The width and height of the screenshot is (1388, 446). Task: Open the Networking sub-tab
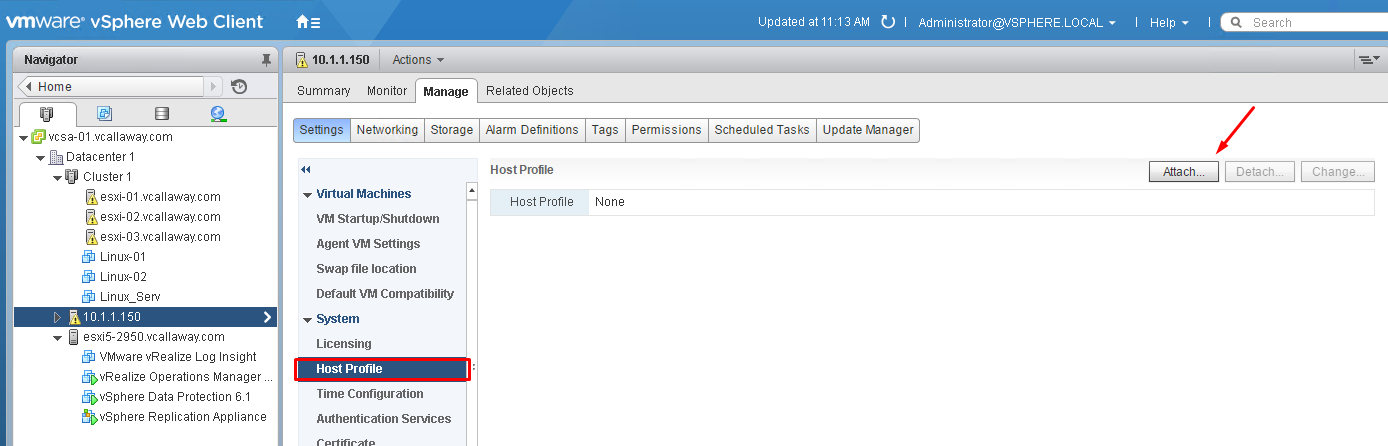point(388,130)
